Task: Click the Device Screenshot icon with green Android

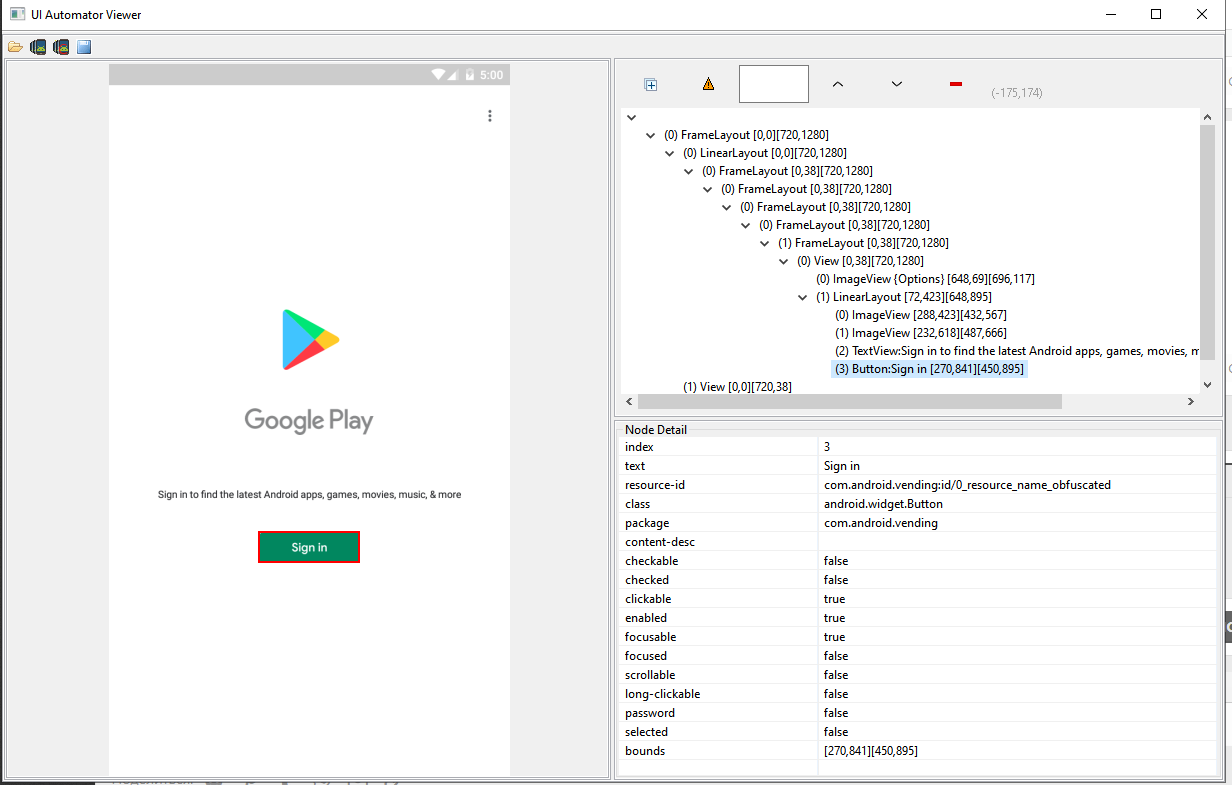Action: (38, 47)
